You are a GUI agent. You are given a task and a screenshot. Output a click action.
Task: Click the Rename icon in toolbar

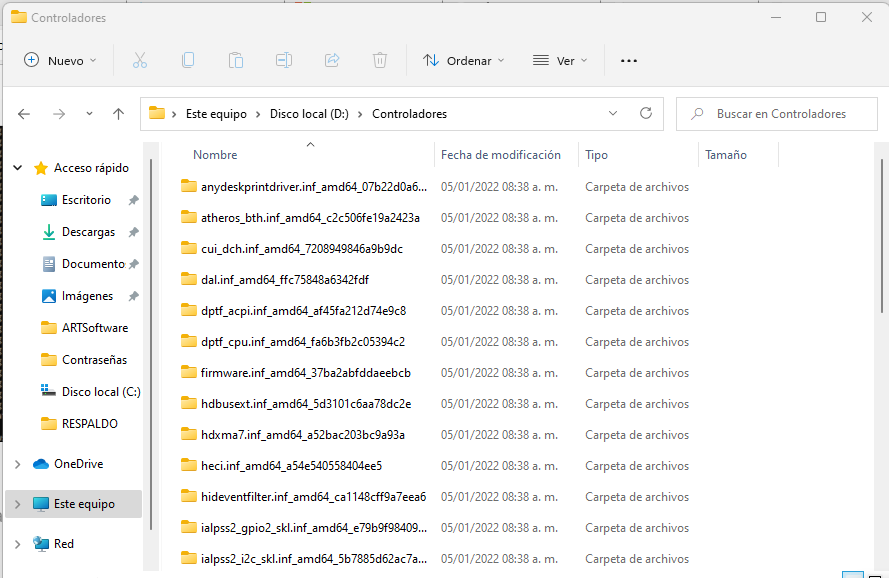(284, 61)
